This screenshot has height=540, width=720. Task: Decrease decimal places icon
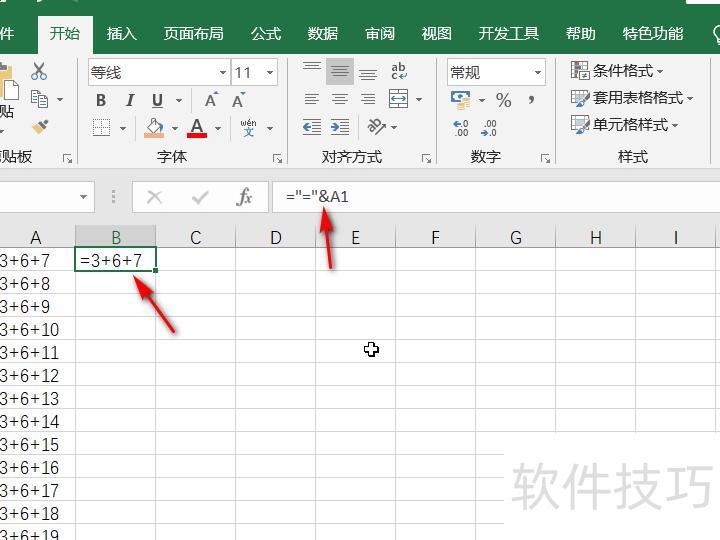(489, 128)
